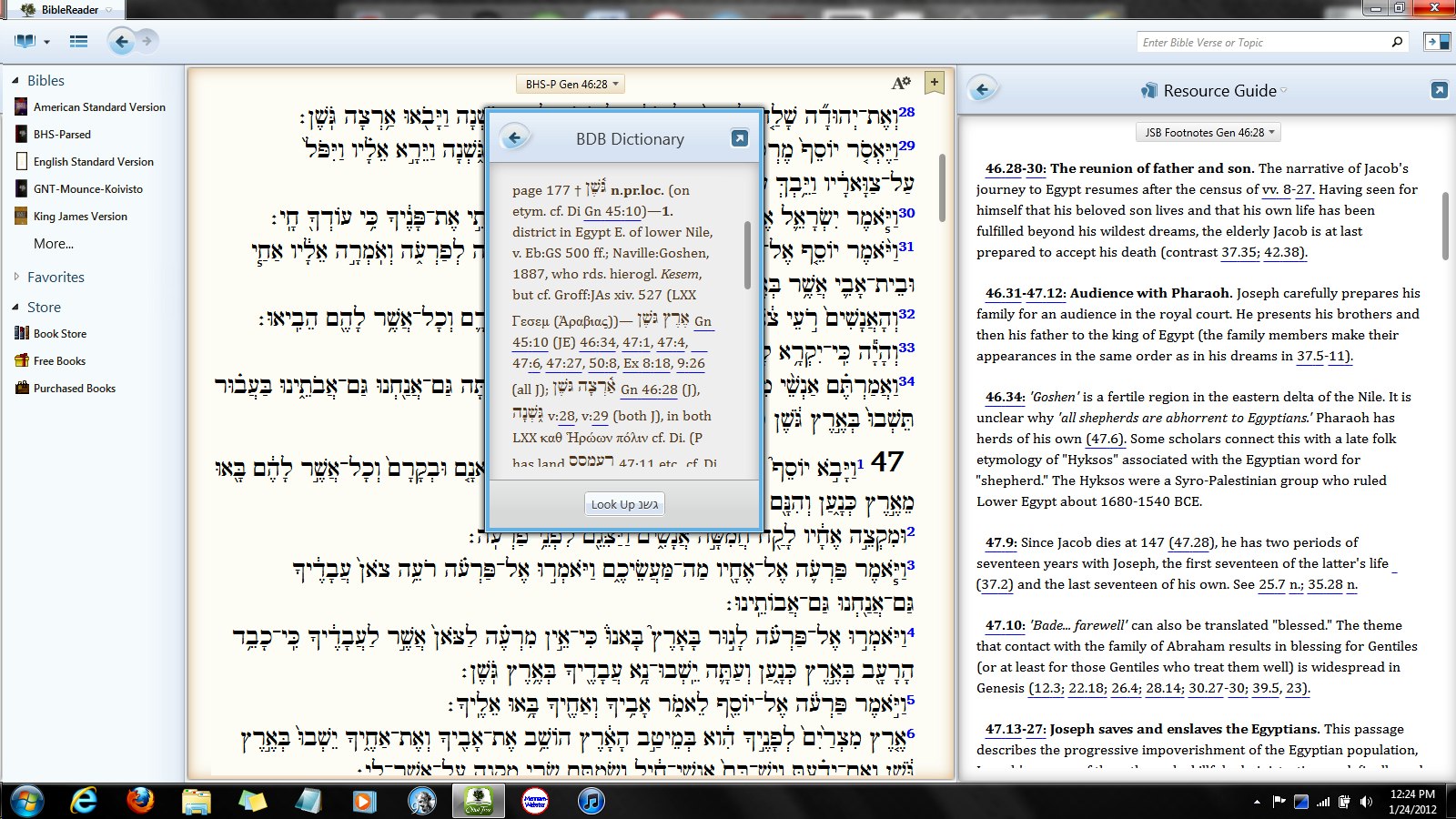
Task: Open the book icon dropdown arrow
Action: coord(46,42)
